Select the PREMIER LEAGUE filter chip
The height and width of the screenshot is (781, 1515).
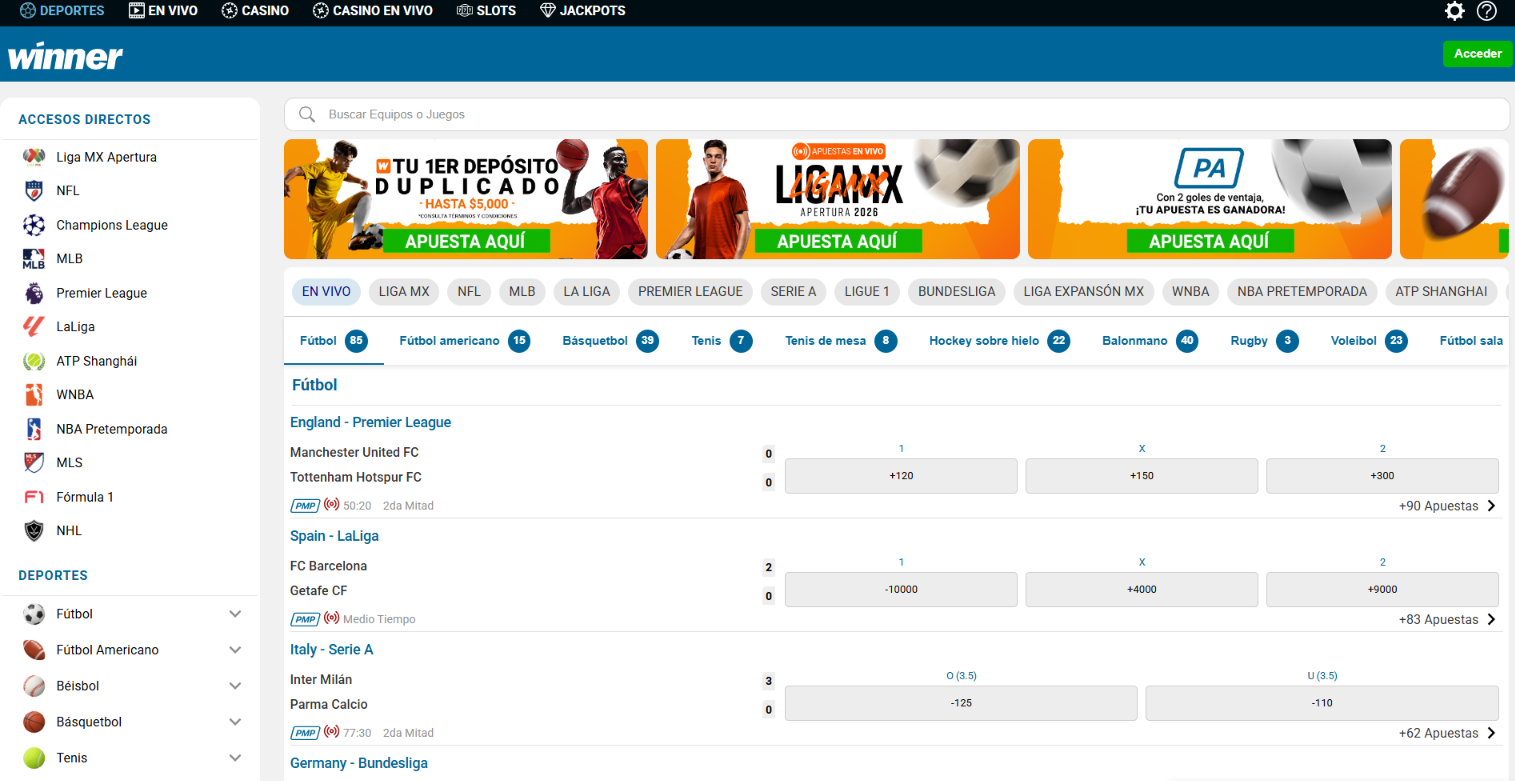(x=690, y=292)
